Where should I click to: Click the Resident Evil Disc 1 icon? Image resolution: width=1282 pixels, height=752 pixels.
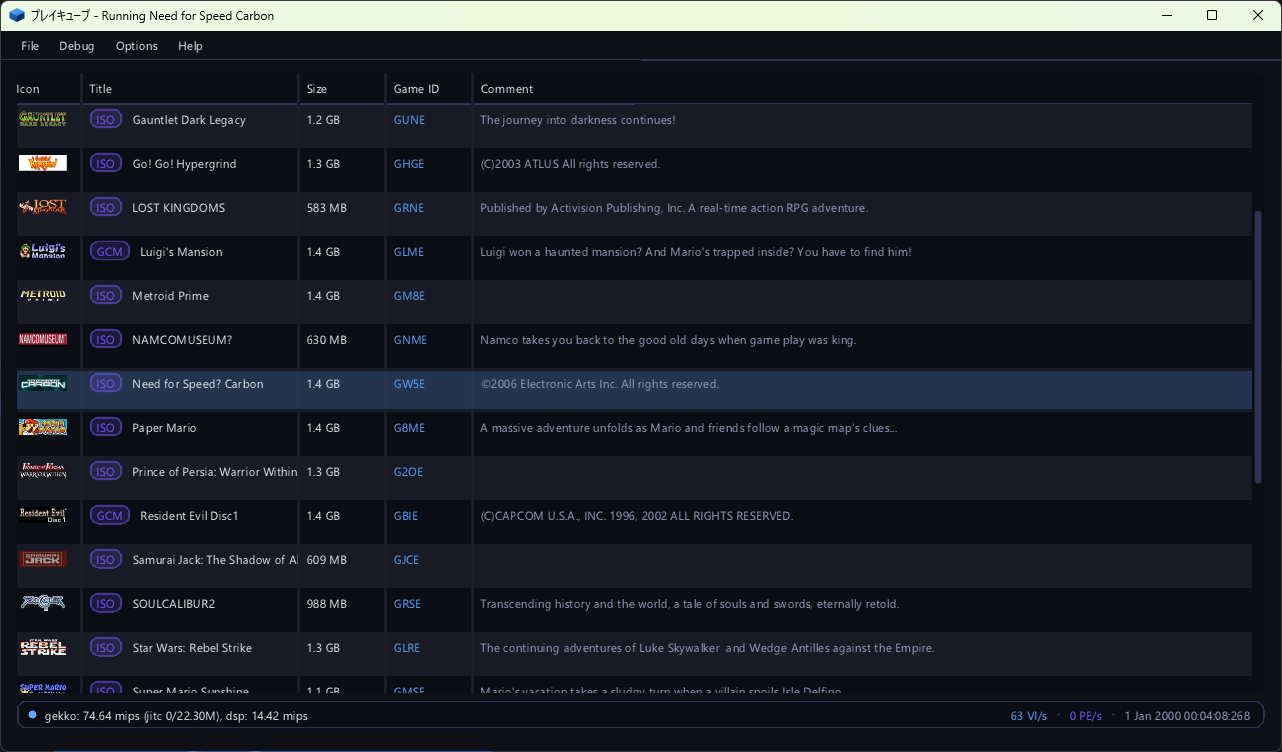point(43,515)
